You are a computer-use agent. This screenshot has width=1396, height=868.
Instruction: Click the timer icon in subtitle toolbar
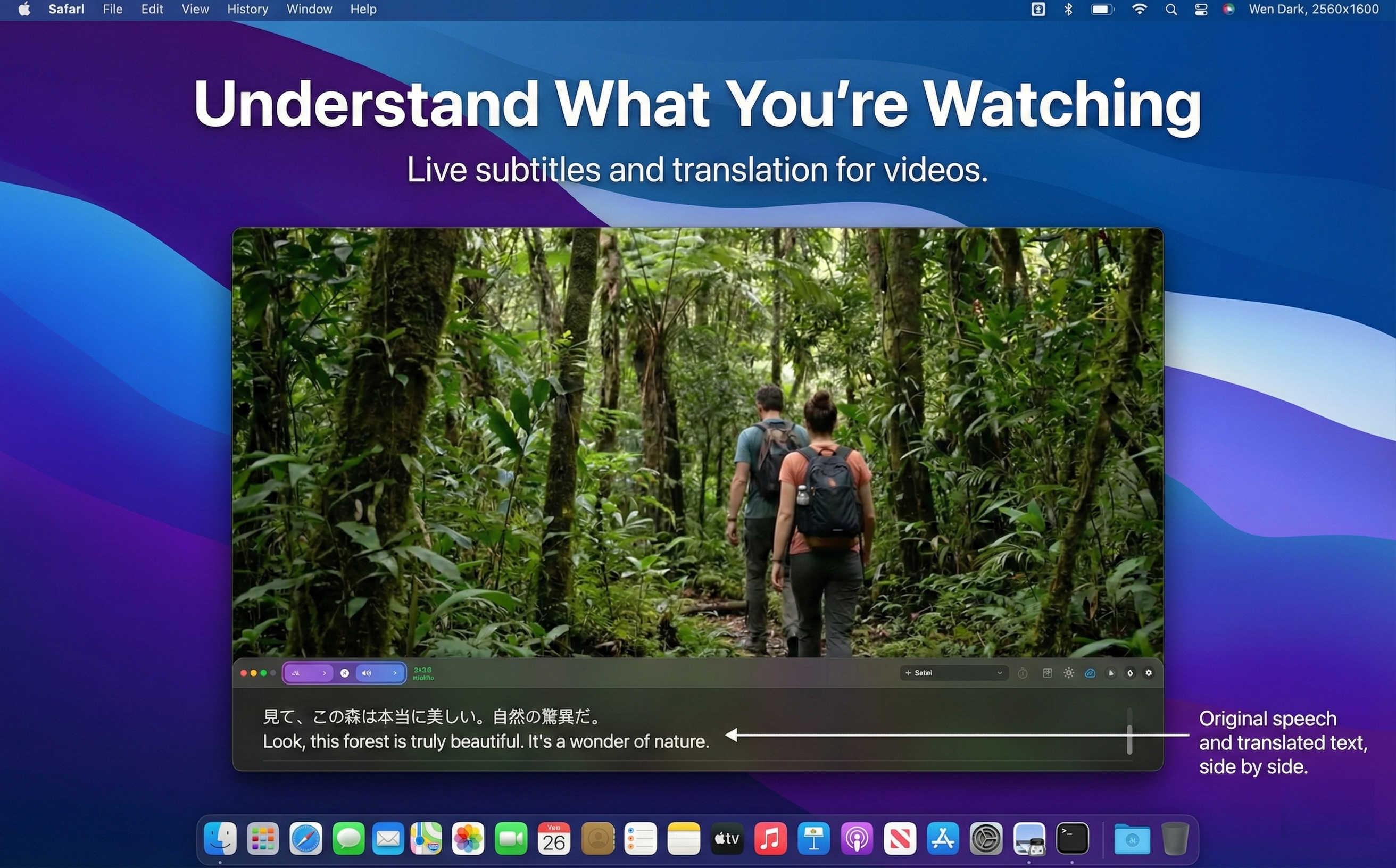[1023, 673]
